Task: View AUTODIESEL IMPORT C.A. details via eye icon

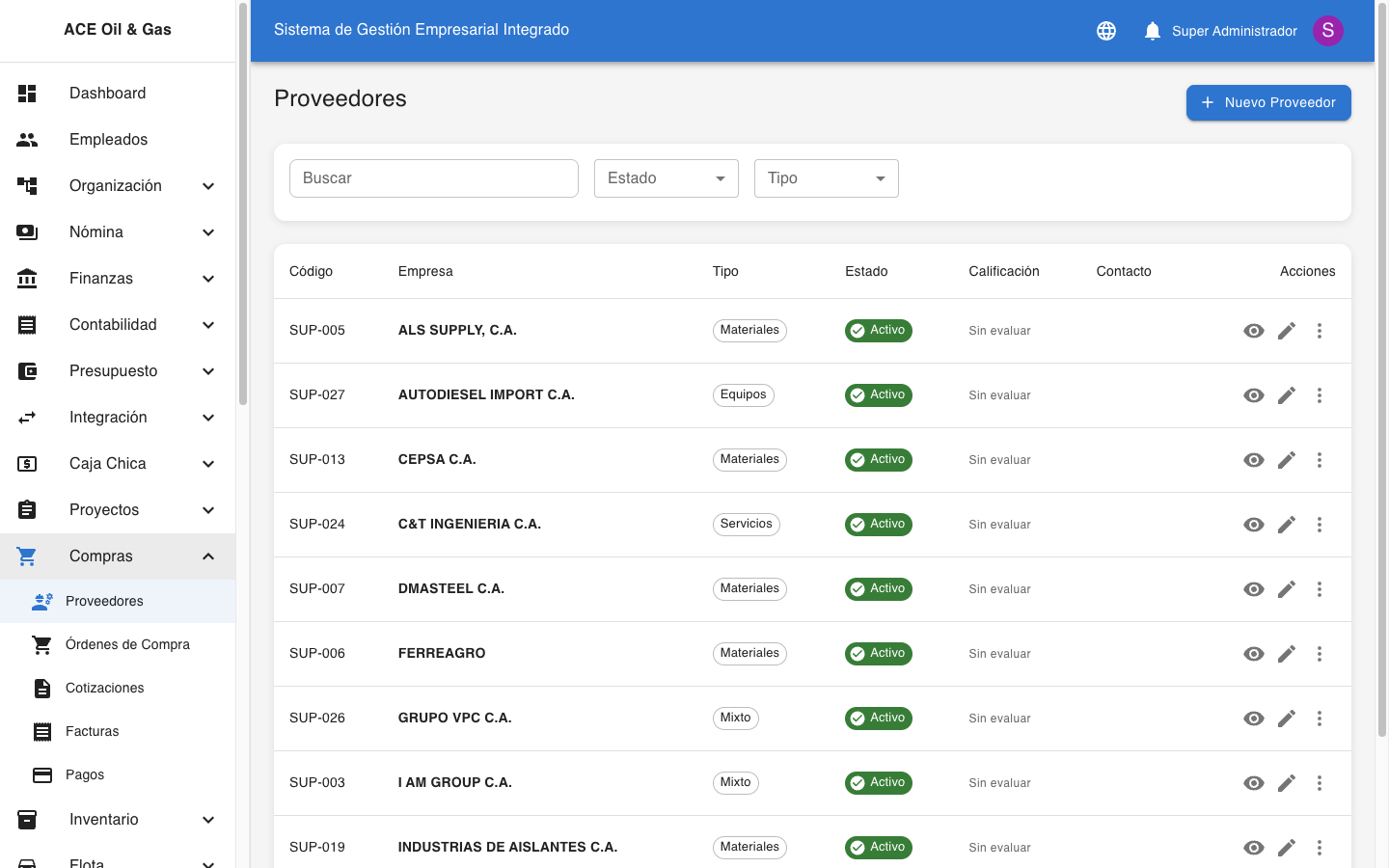Action: point(1254,395)
